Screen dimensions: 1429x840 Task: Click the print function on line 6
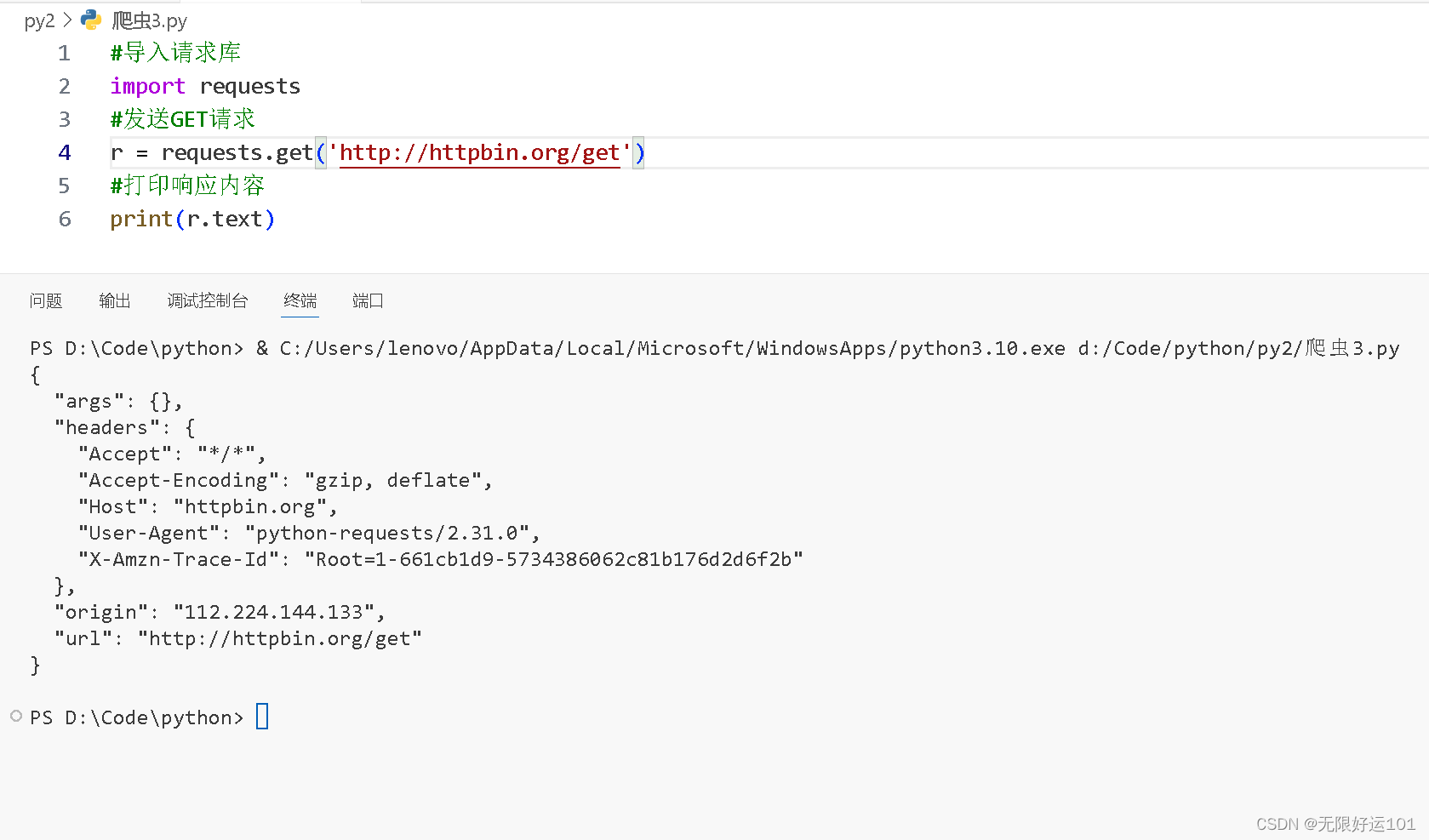click(141, 220)
